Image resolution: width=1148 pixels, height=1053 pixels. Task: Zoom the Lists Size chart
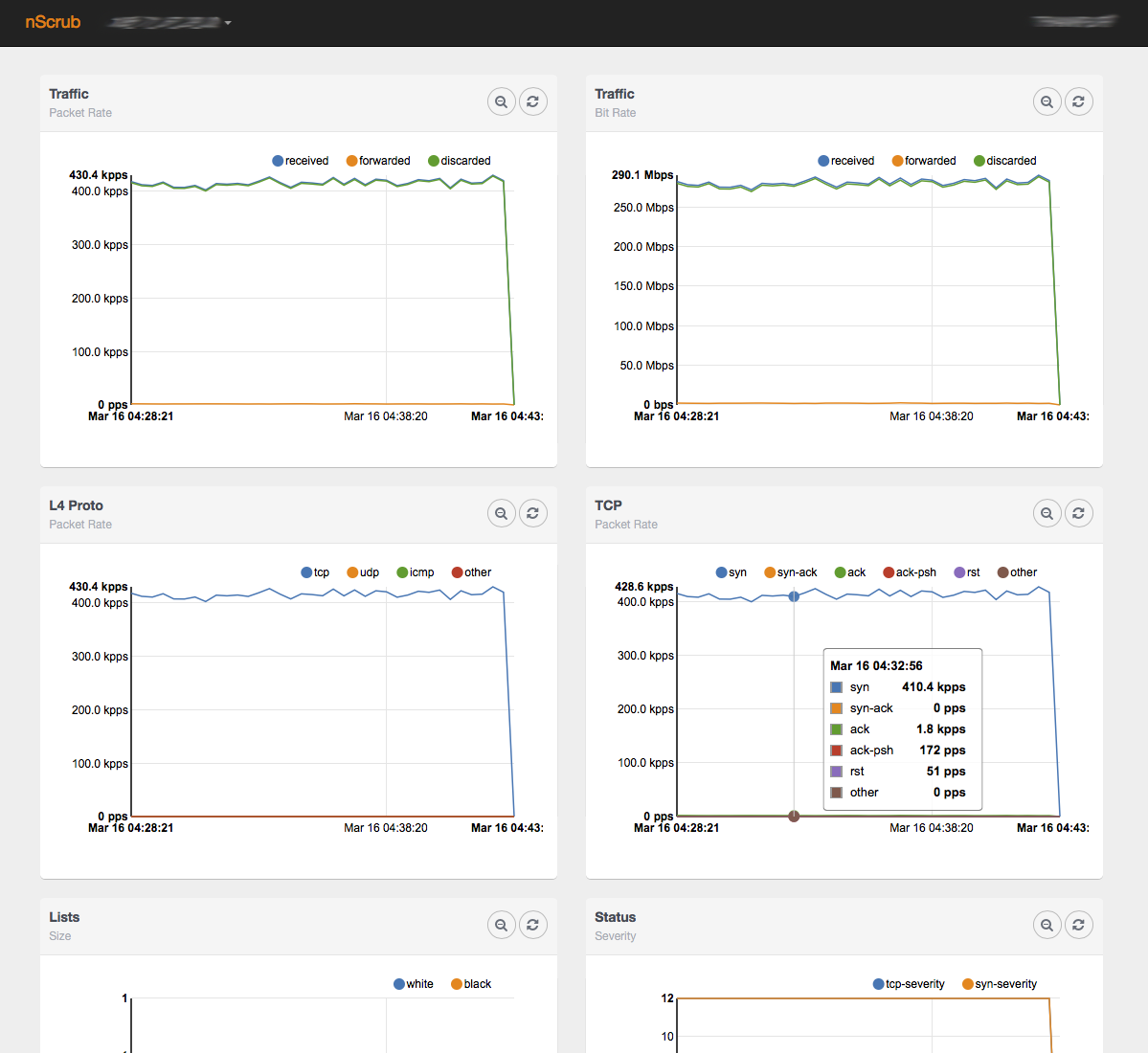[502, 925]
